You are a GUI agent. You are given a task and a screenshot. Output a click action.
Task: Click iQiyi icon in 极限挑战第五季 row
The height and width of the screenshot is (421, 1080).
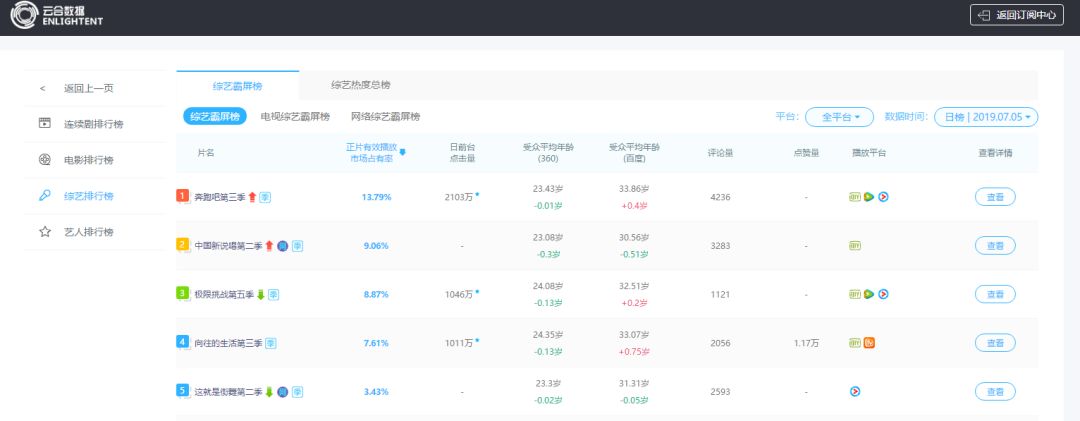(x=855, y=294)
